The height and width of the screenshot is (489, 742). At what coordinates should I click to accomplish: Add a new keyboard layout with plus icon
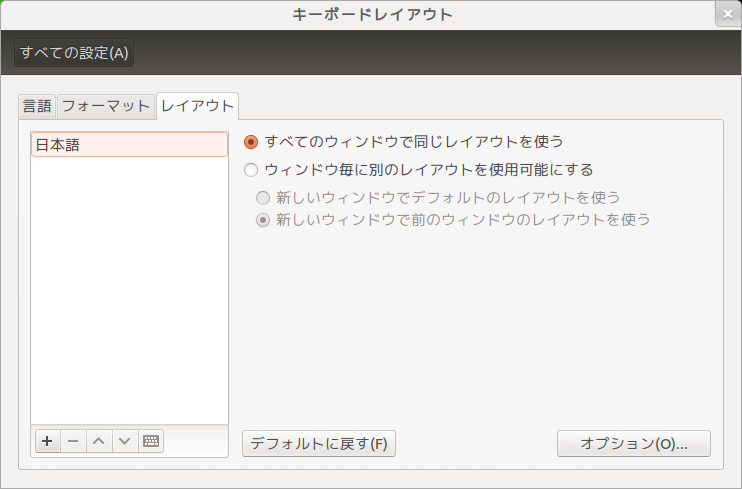click(x=47, y=441)
